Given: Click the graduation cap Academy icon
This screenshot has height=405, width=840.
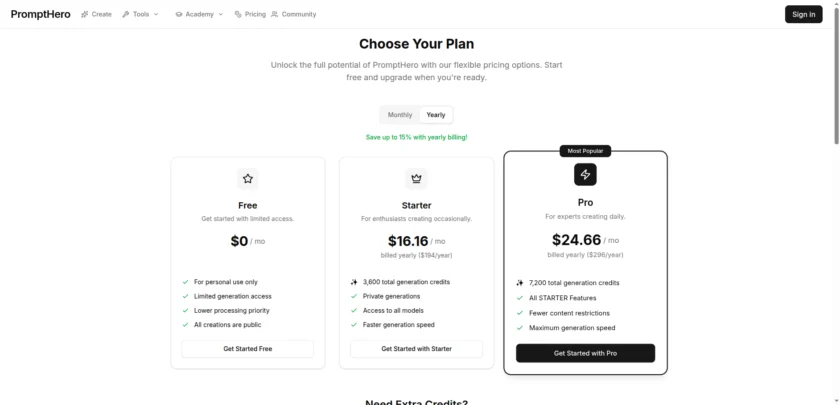Looking at the screenshot, I should (178, 14).
